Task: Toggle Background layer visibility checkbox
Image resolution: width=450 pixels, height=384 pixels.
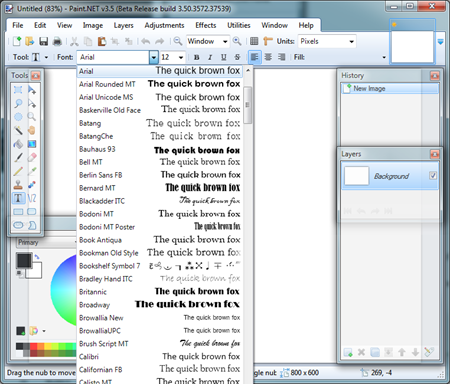Action: pos(433,175)
